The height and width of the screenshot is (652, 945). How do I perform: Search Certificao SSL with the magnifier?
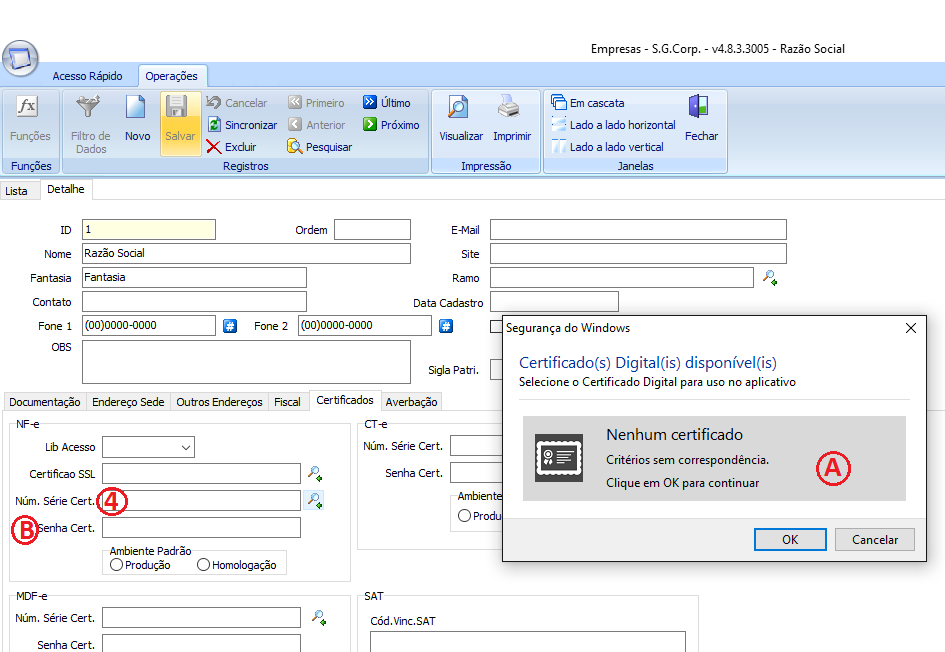pos(315,474)
